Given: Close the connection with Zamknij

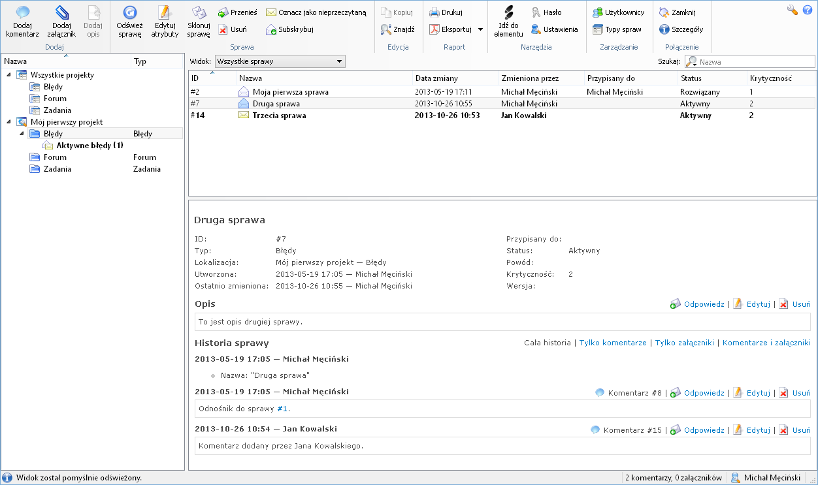Looking at the screenshot, I should coord(677,12).
